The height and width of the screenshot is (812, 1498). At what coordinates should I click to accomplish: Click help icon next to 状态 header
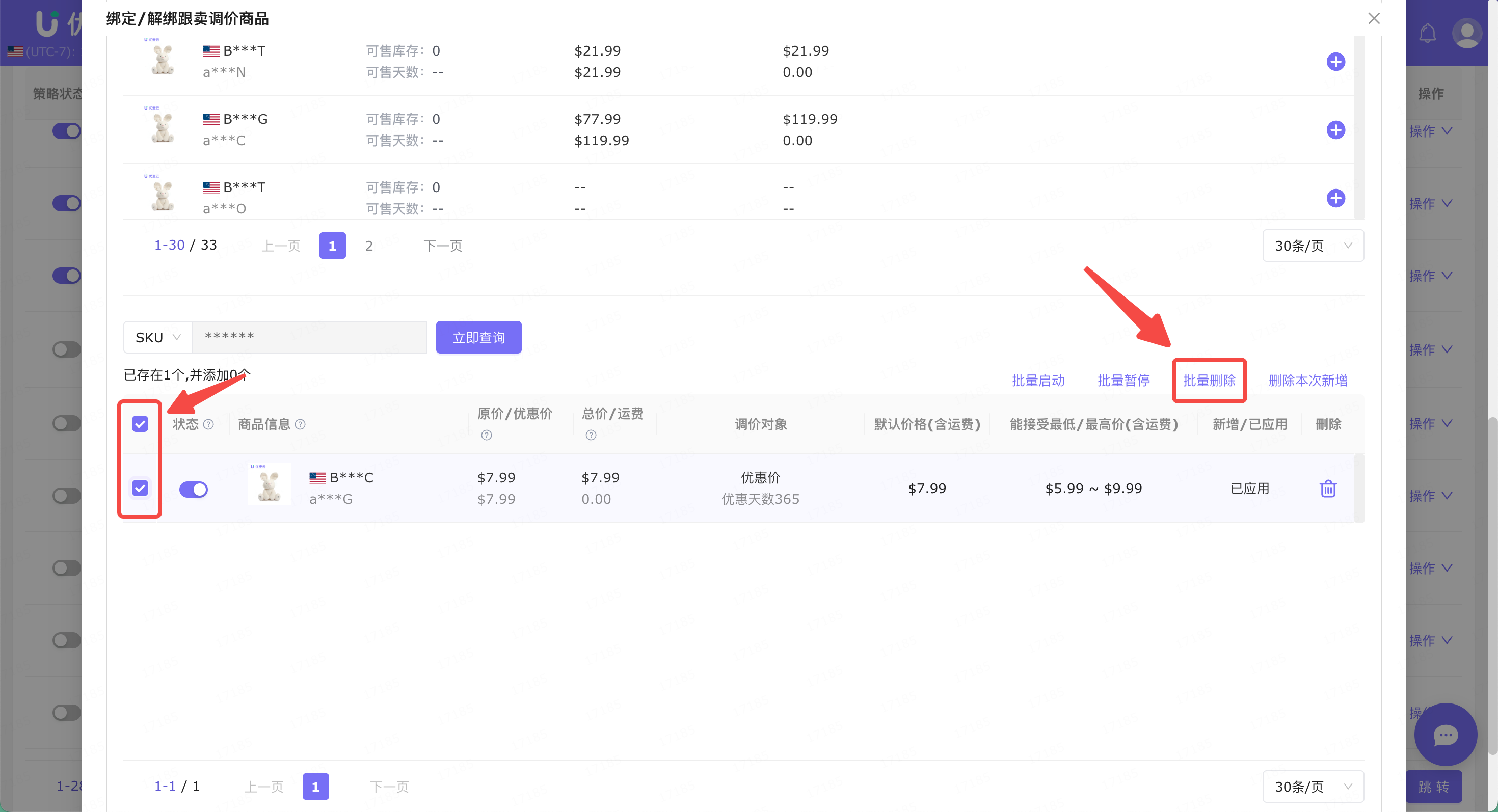(209, 424)
